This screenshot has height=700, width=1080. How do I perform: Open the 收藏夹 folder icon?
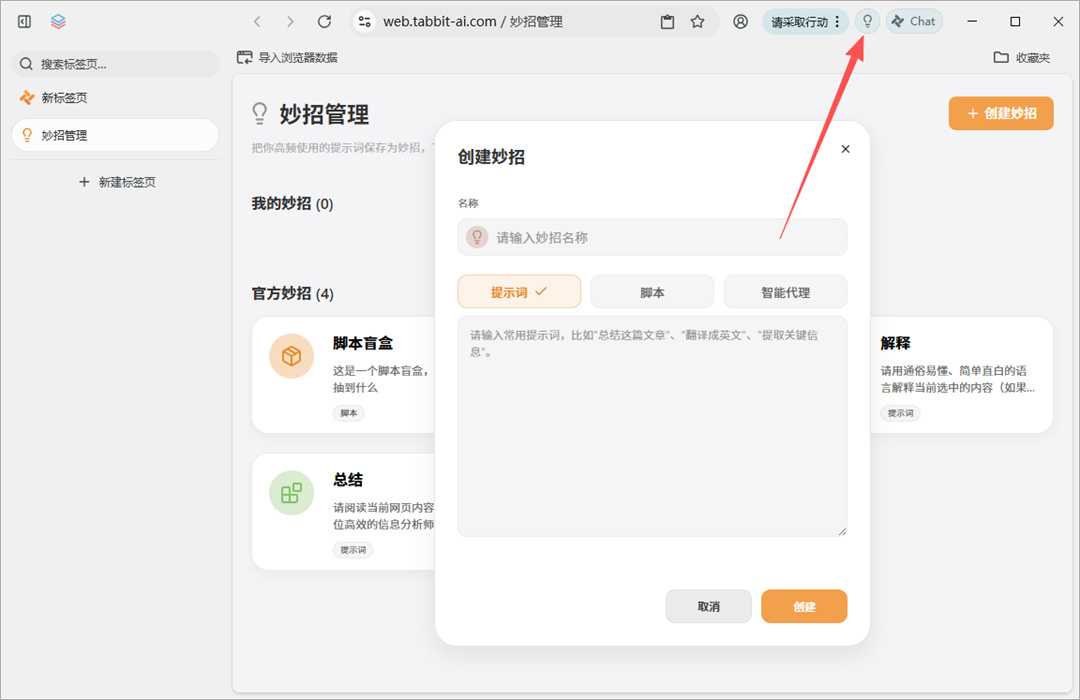pos(1003,58)
